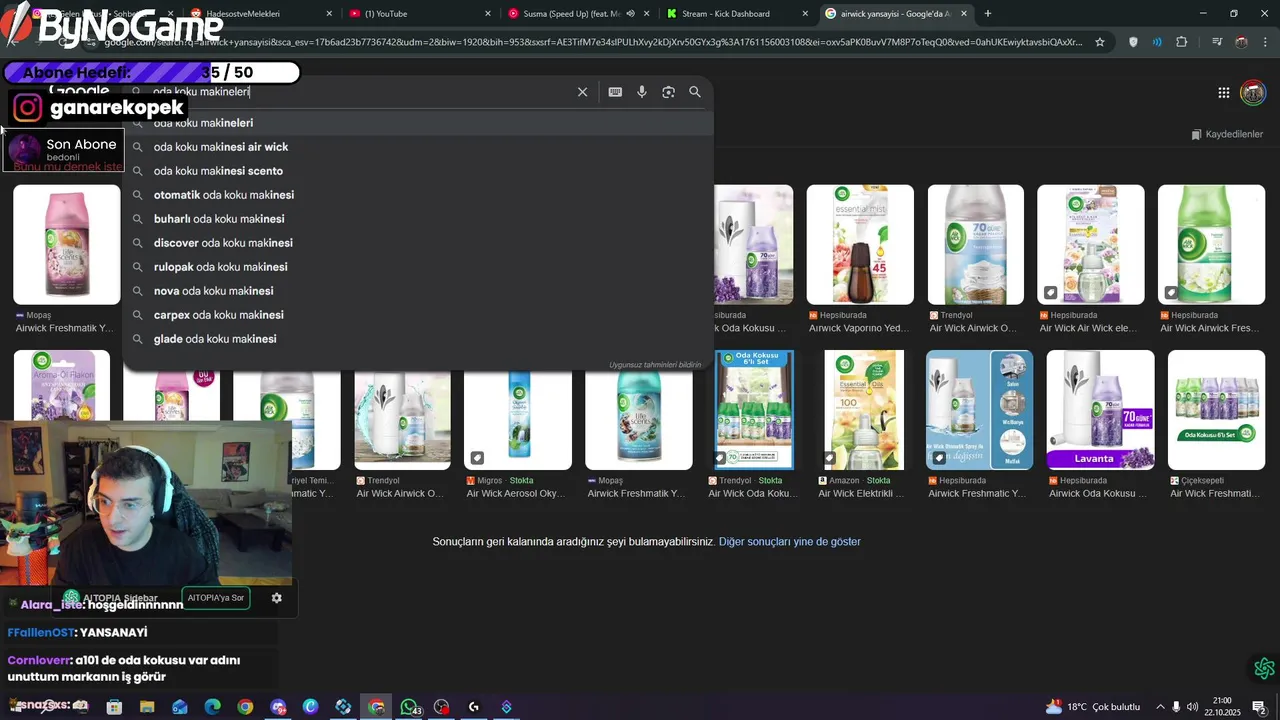1280x720 pixels.
Task: Click the magnifier search submit icon
Action: [x=695, y=92]
